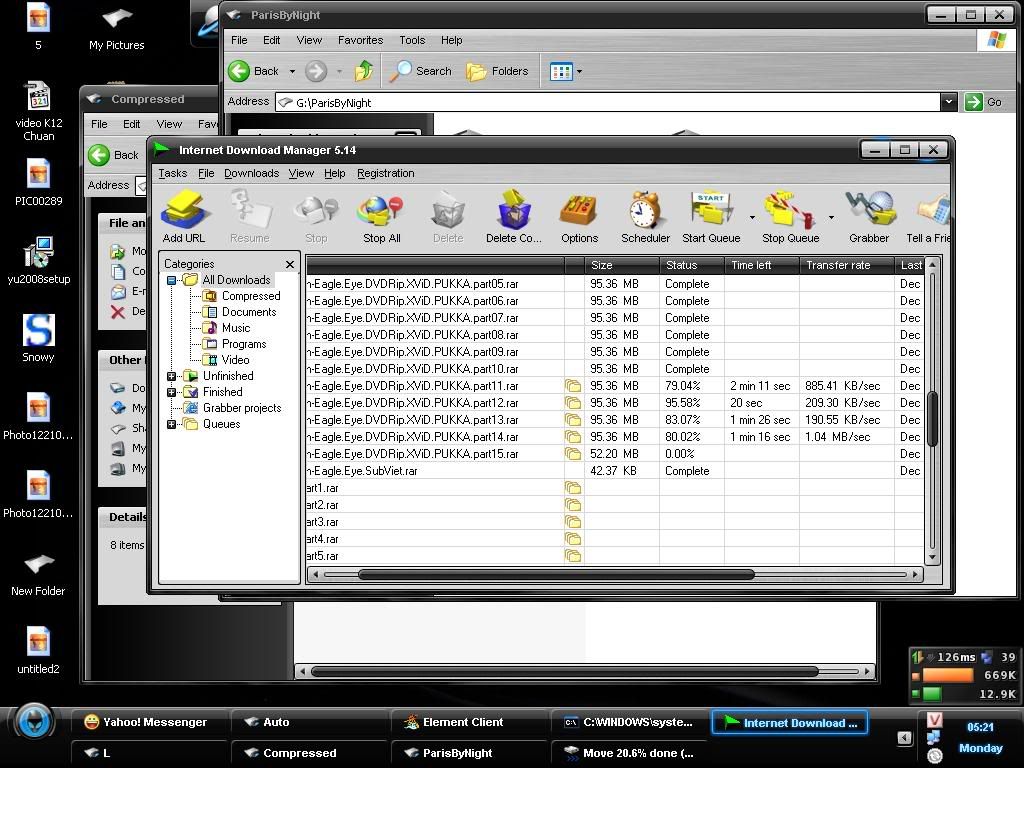Open the video K12 Chuan desktop icon

[x=39, y=112]
